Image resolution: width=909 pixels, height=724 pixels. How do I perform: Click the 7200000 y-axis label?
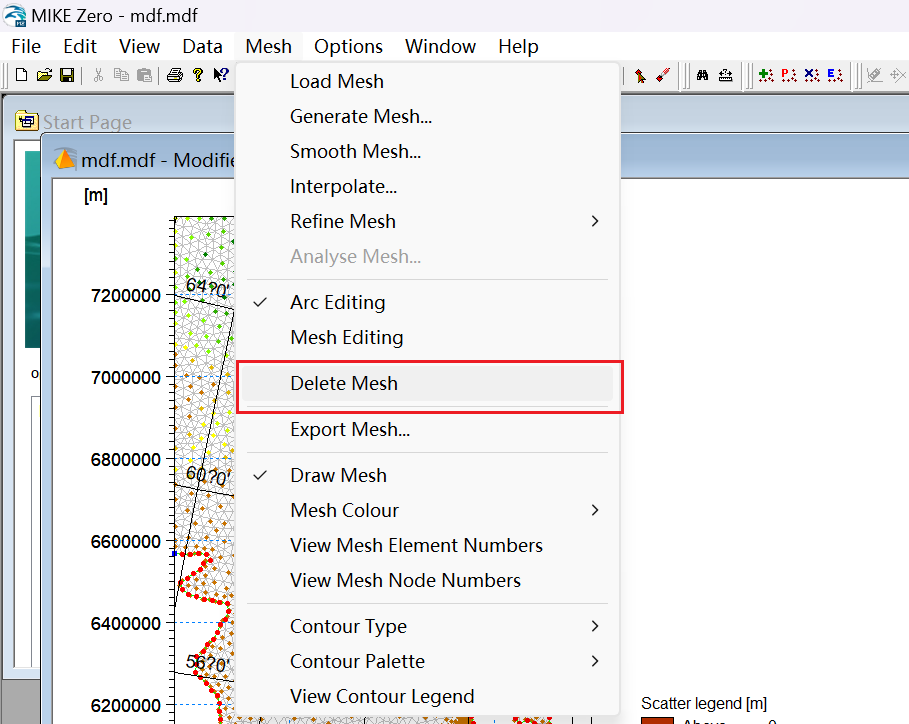126,296
